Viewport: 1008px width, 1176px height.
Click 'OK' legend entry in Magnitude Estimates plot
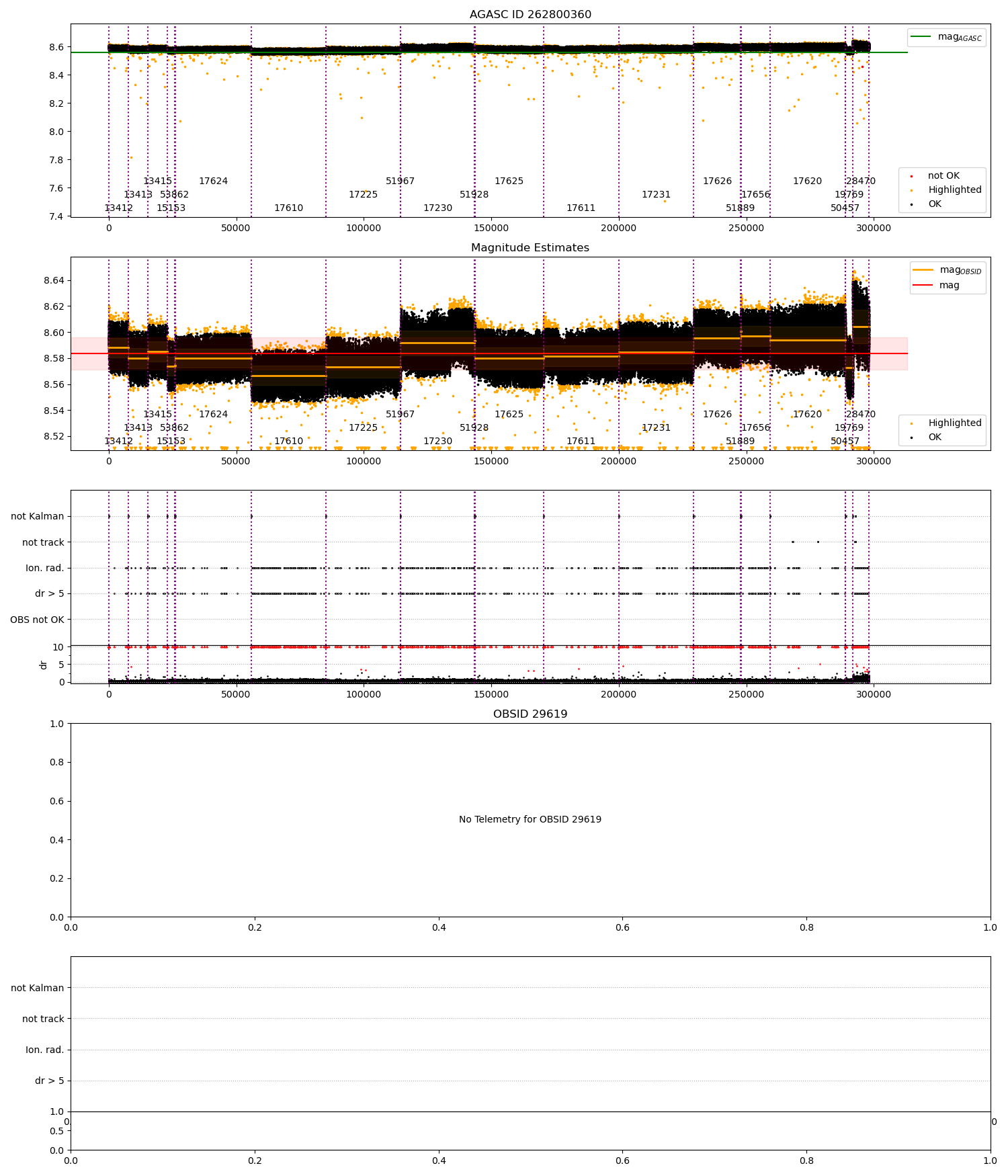pos(935,437)
